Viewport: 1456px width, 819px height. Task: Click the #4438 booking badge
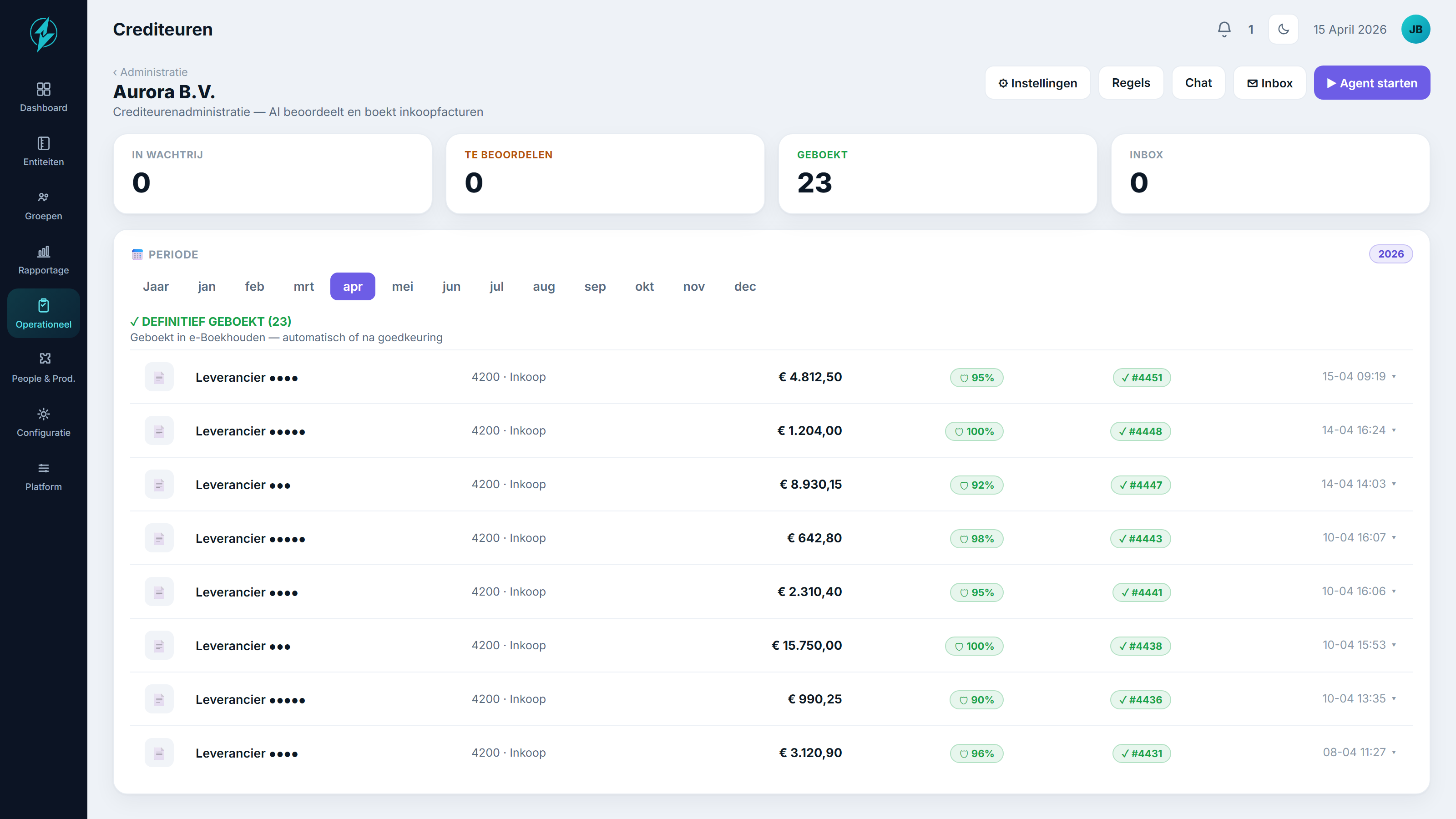tap(1141, 646)
